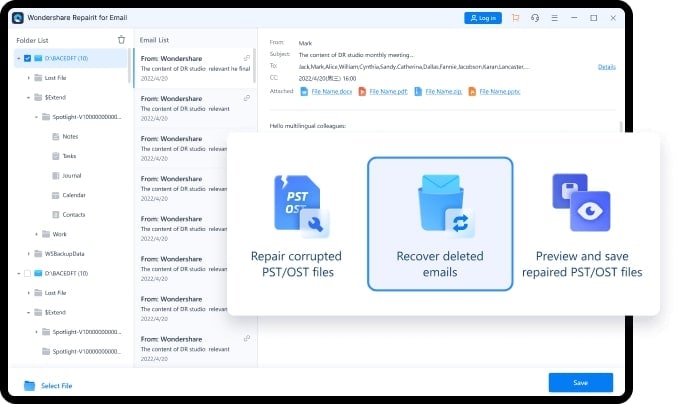Select the Folder List header
Viewport: 678px width, 404px height.
click(32, 40)
